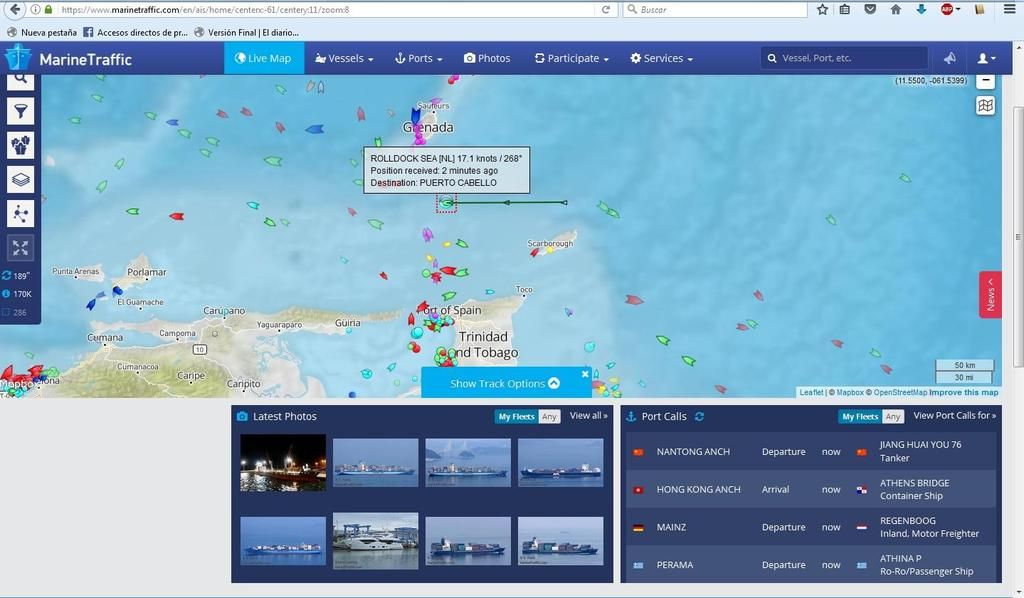Expand Show Track Options
Image resolution: width=1024 pixels, height=598 pixels.
click(x=505, y=383)
